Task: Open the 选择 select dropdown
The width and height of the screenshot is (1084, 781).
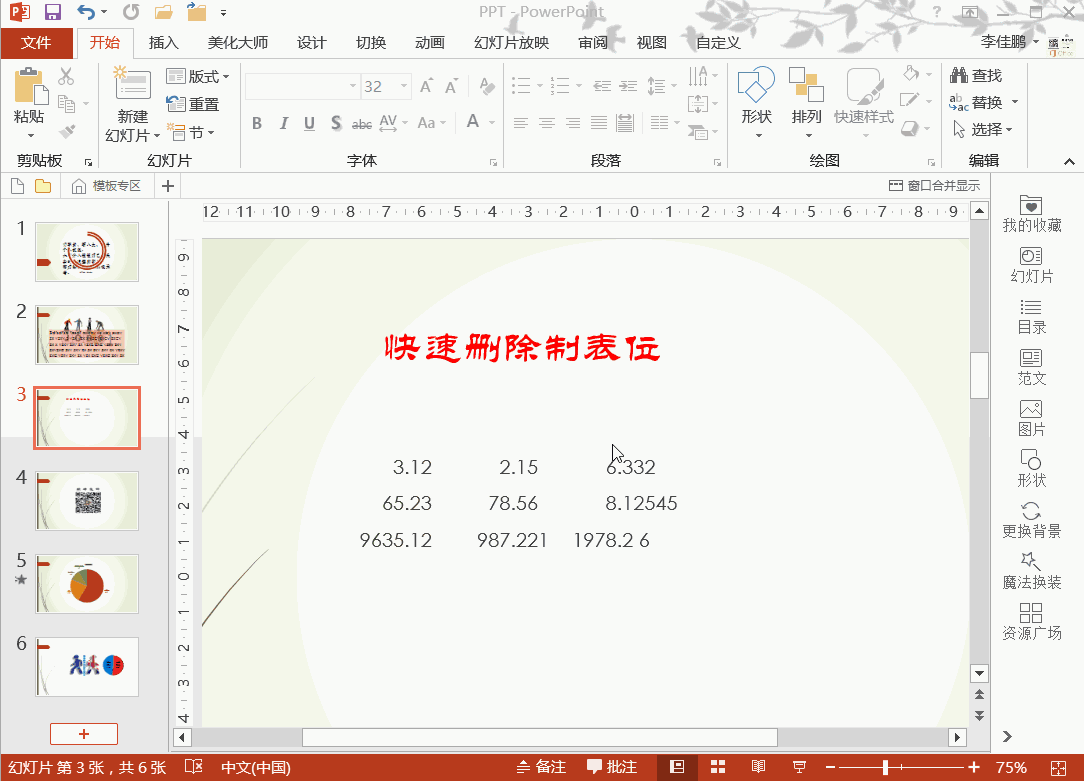Action: tap(982, 129)
